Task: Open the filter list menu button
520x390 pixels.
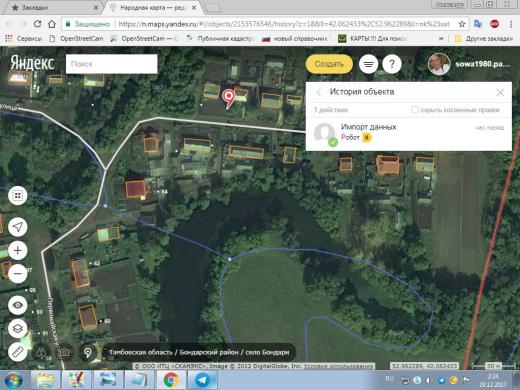Action: coord(368,64)
